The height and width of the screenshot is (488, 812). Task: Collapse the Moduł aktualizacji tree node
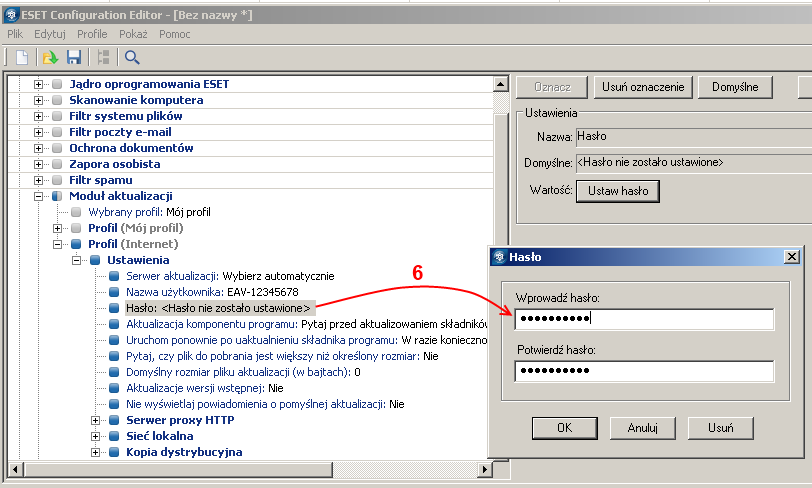pos(40,196)
